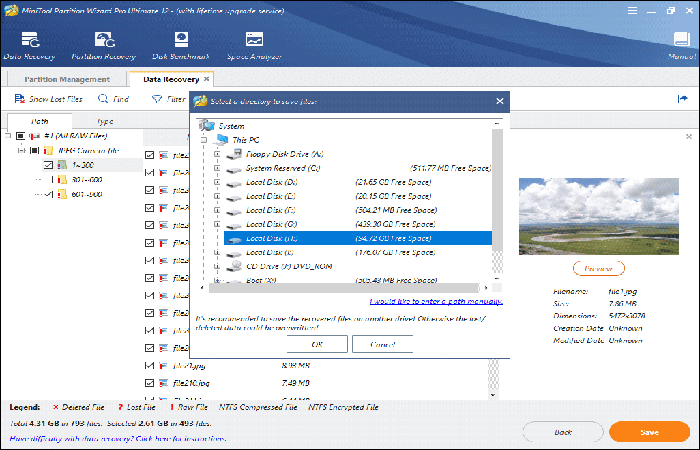Collapse the This PC node
Viewport: 700px width, 450px height.
point(204,140)
